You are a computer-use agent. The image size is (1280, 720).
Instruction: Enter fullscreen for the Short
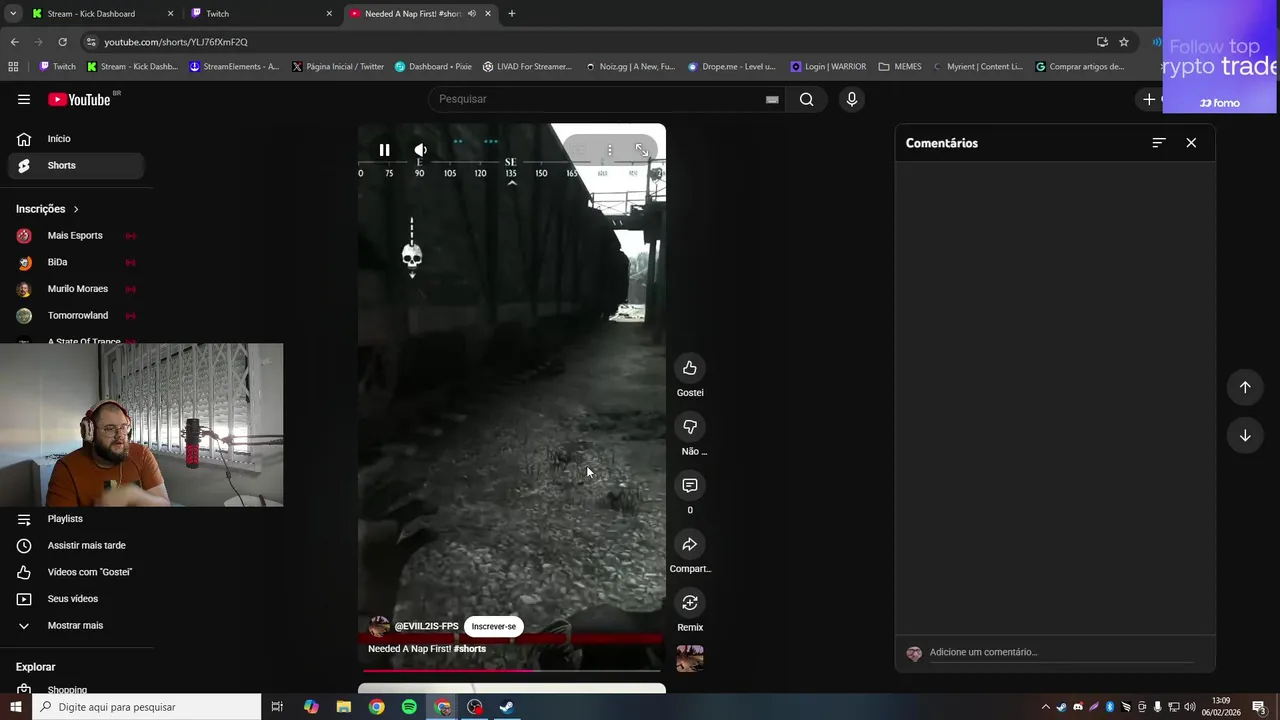(x=642, y=150)
